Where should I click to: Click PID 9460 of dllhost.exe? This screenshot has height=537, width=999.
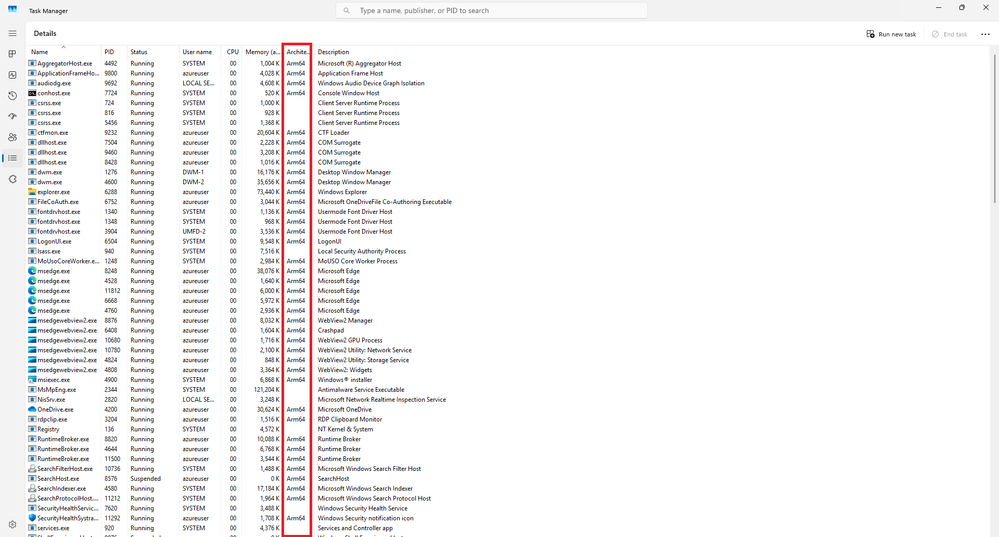[111, 152]
